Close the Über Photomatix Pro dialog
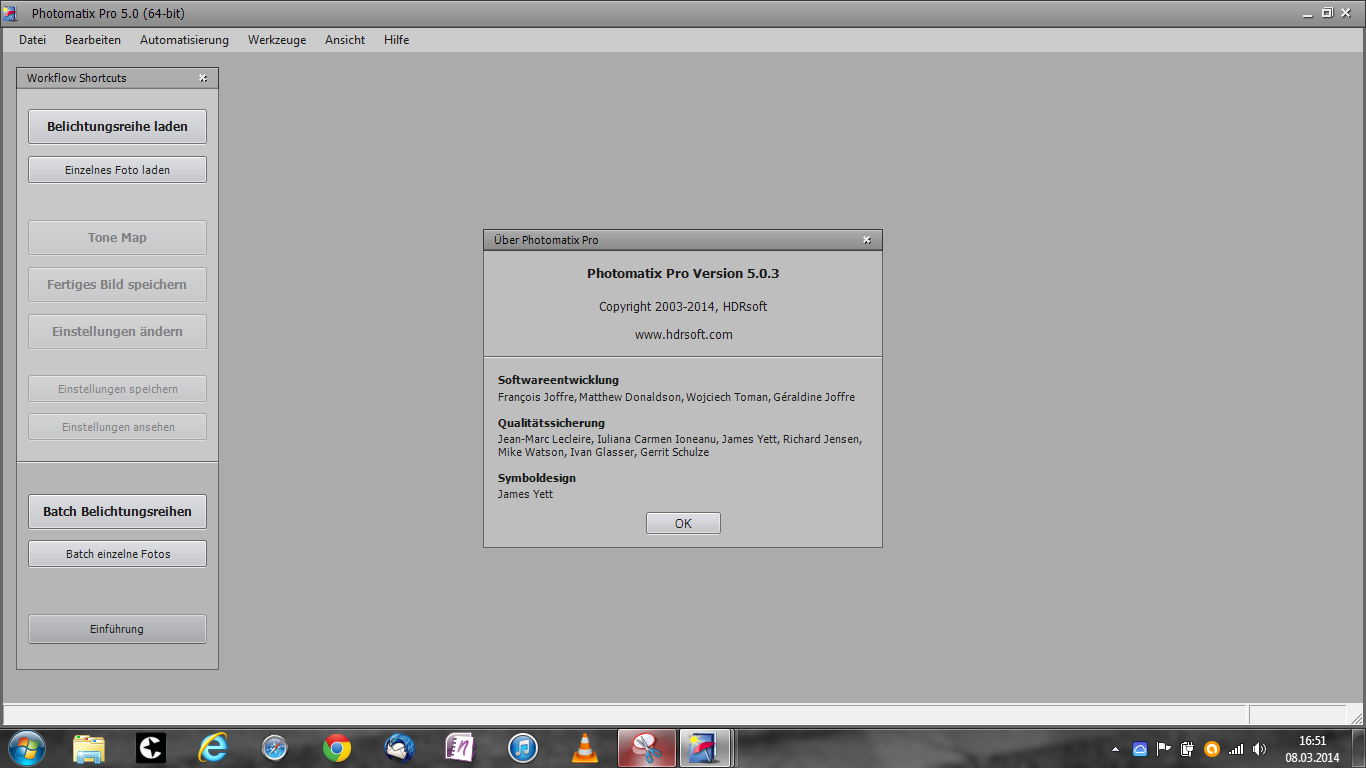 pyautogui.click(x=867, y=240)
